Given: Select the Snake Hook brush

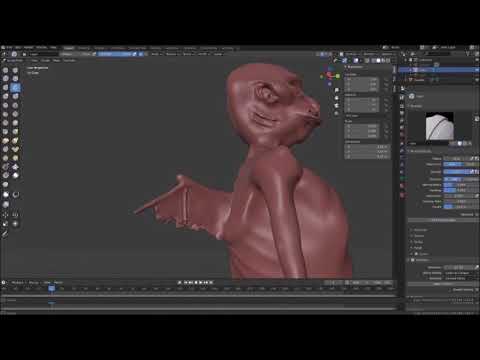Looking at the screenshot, I should point(15,140).
